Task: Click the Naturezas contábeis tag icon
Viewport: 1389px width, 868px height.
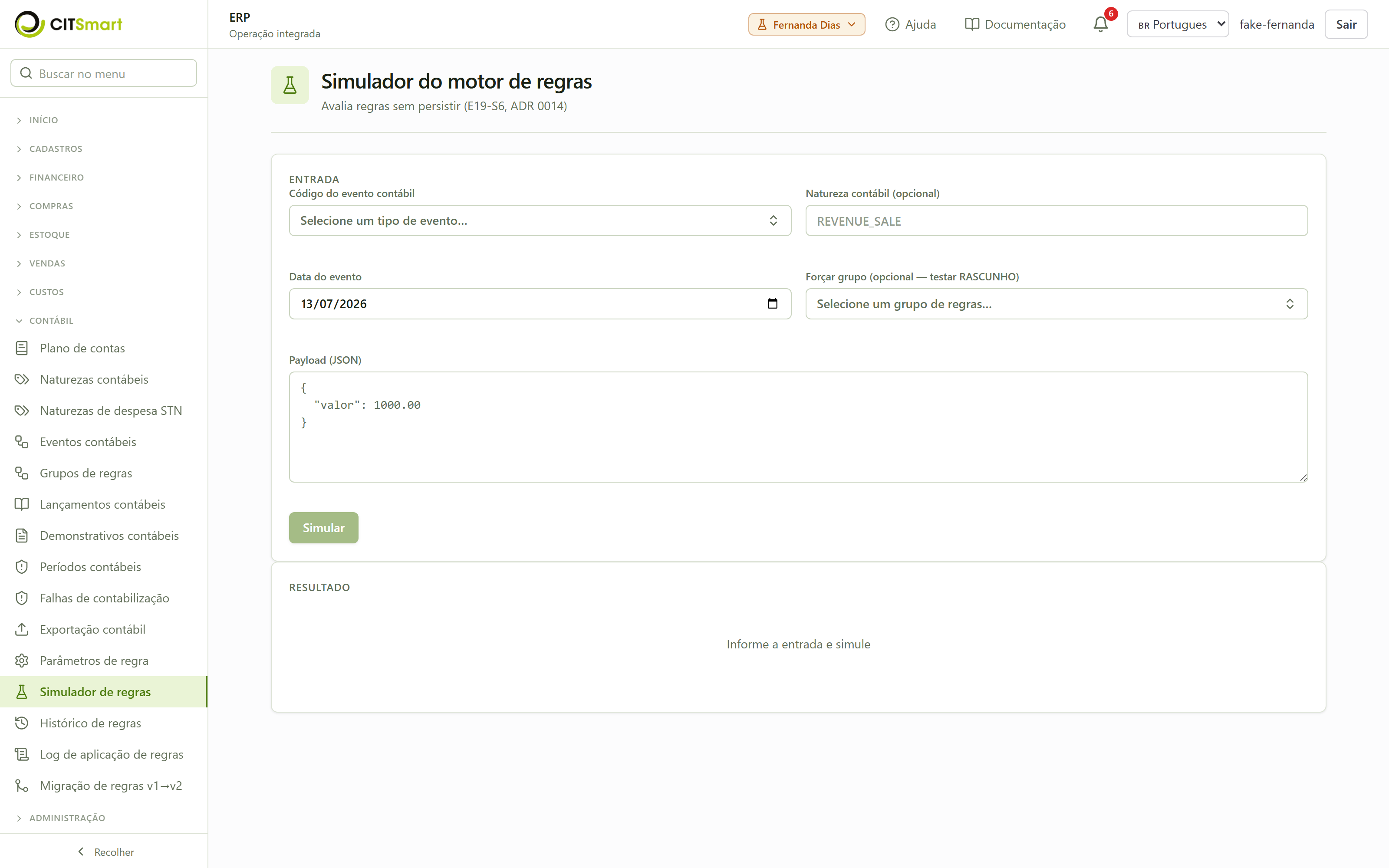Action: pos(22,379)
